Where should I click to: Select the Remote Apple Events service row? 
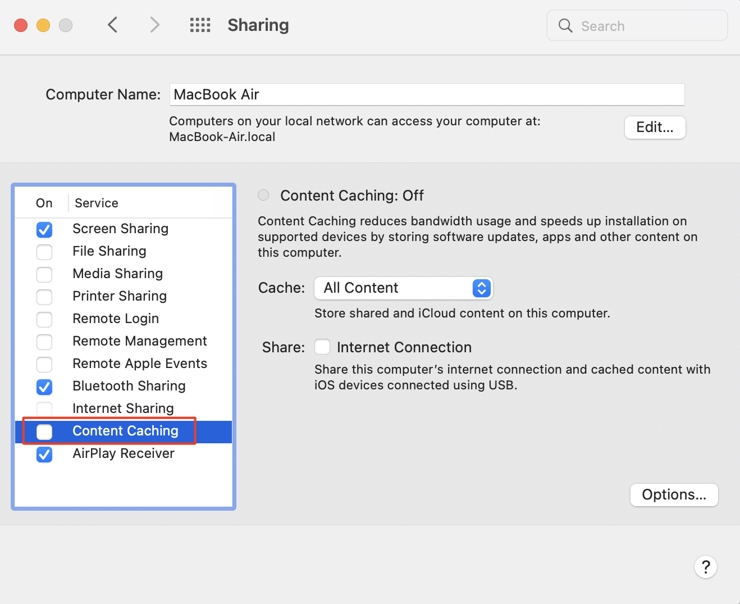(x=123, y=363)
